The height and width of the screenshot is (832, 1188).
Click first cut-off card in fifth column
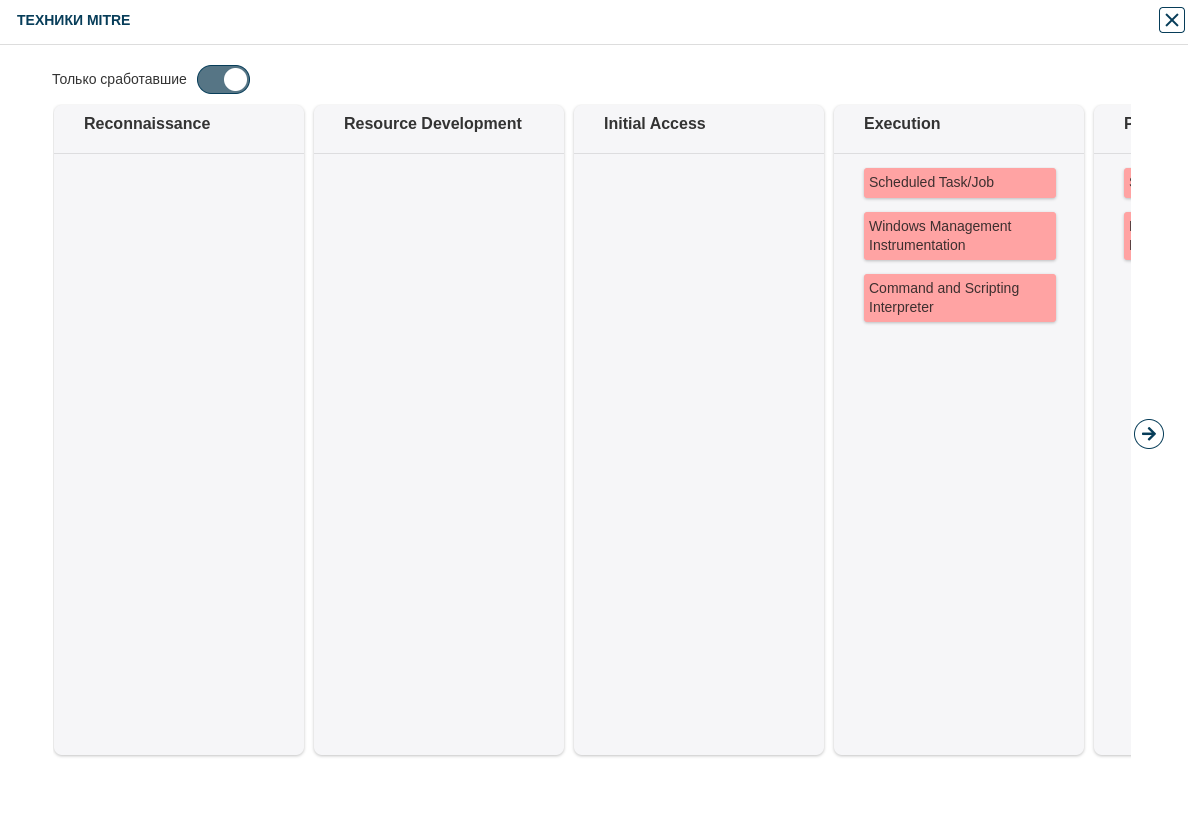point(1127,183)
